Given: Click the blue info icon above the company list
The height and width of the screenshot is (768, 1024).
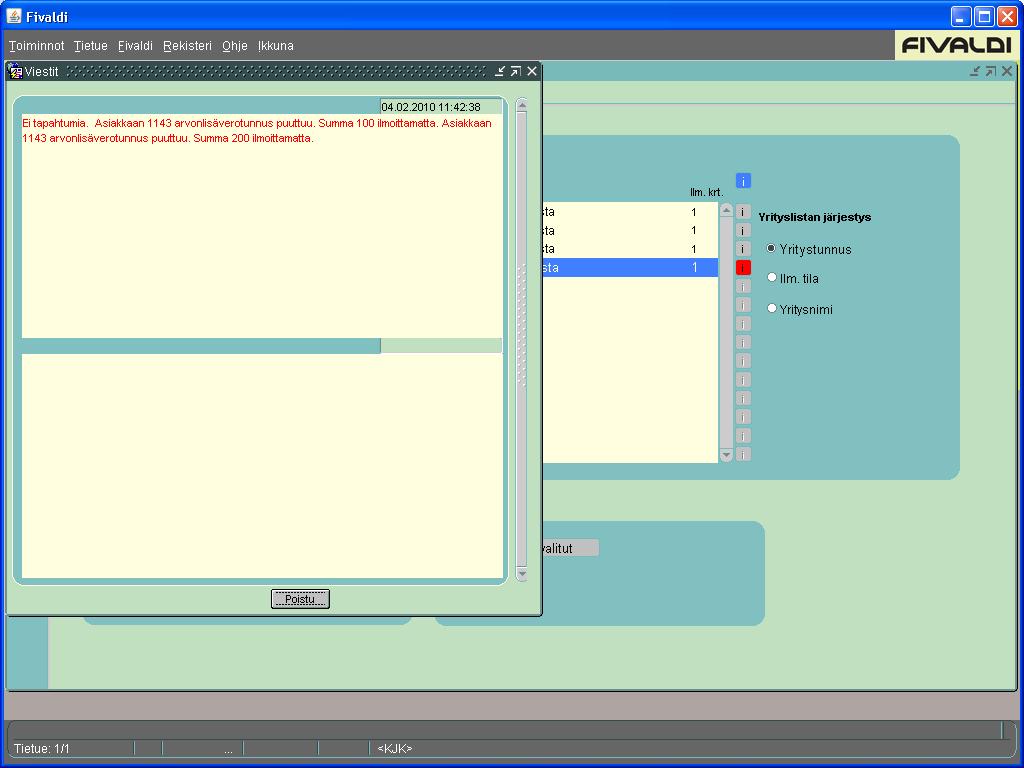Looking at the screenshot, I should point(743,181).
